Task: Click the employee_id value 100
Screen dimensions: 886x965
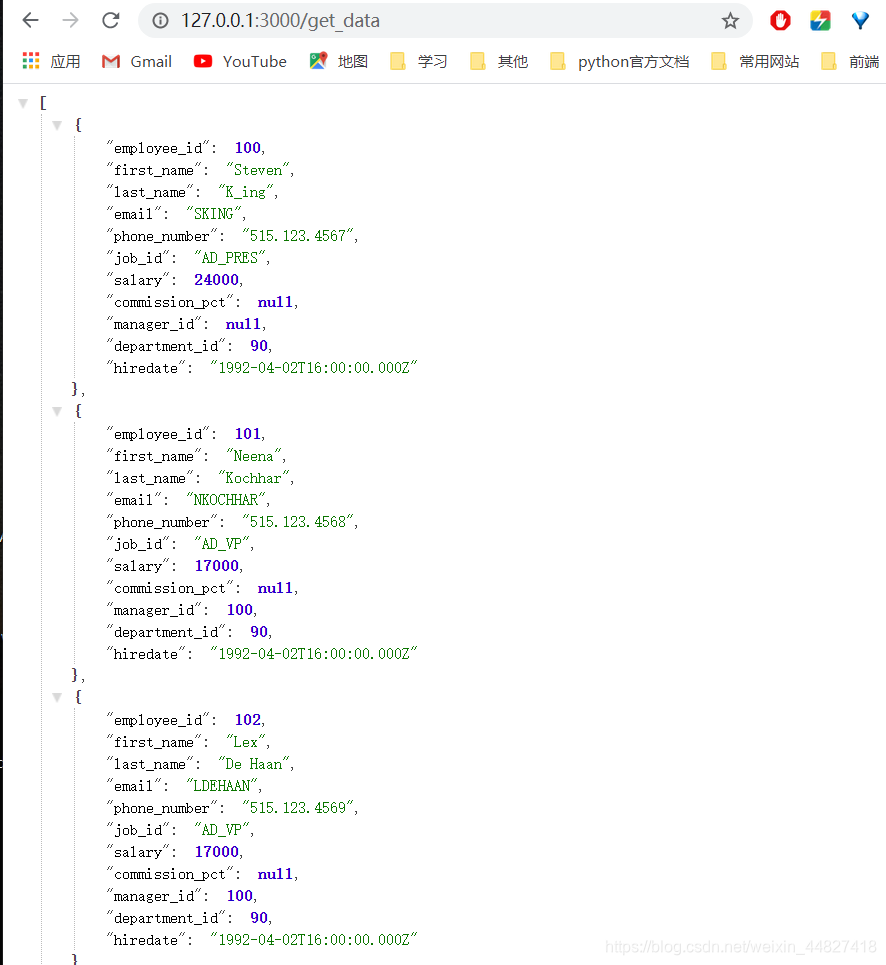Action: 248,148
